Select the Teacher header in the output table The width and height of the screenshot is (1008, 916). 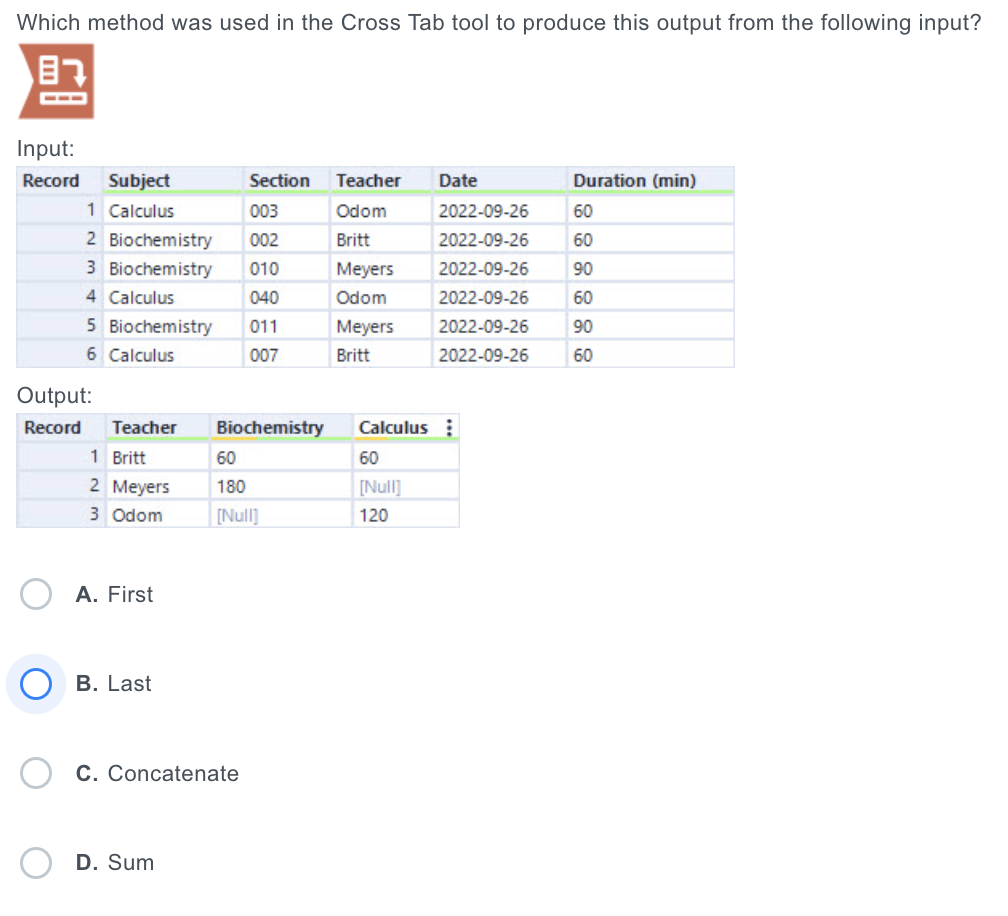click(x=158, y=427)
